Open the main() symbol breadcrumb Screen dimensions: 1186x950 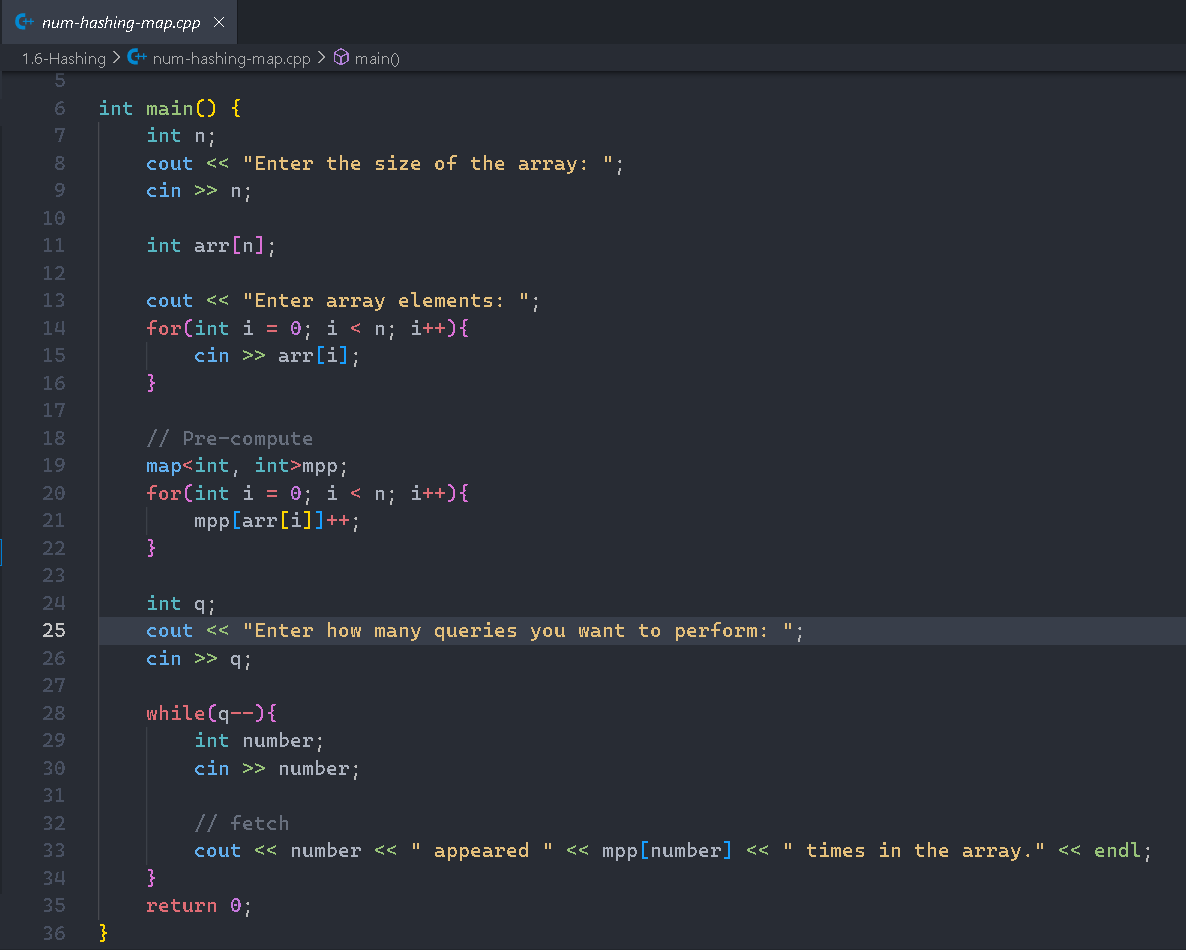377,58
